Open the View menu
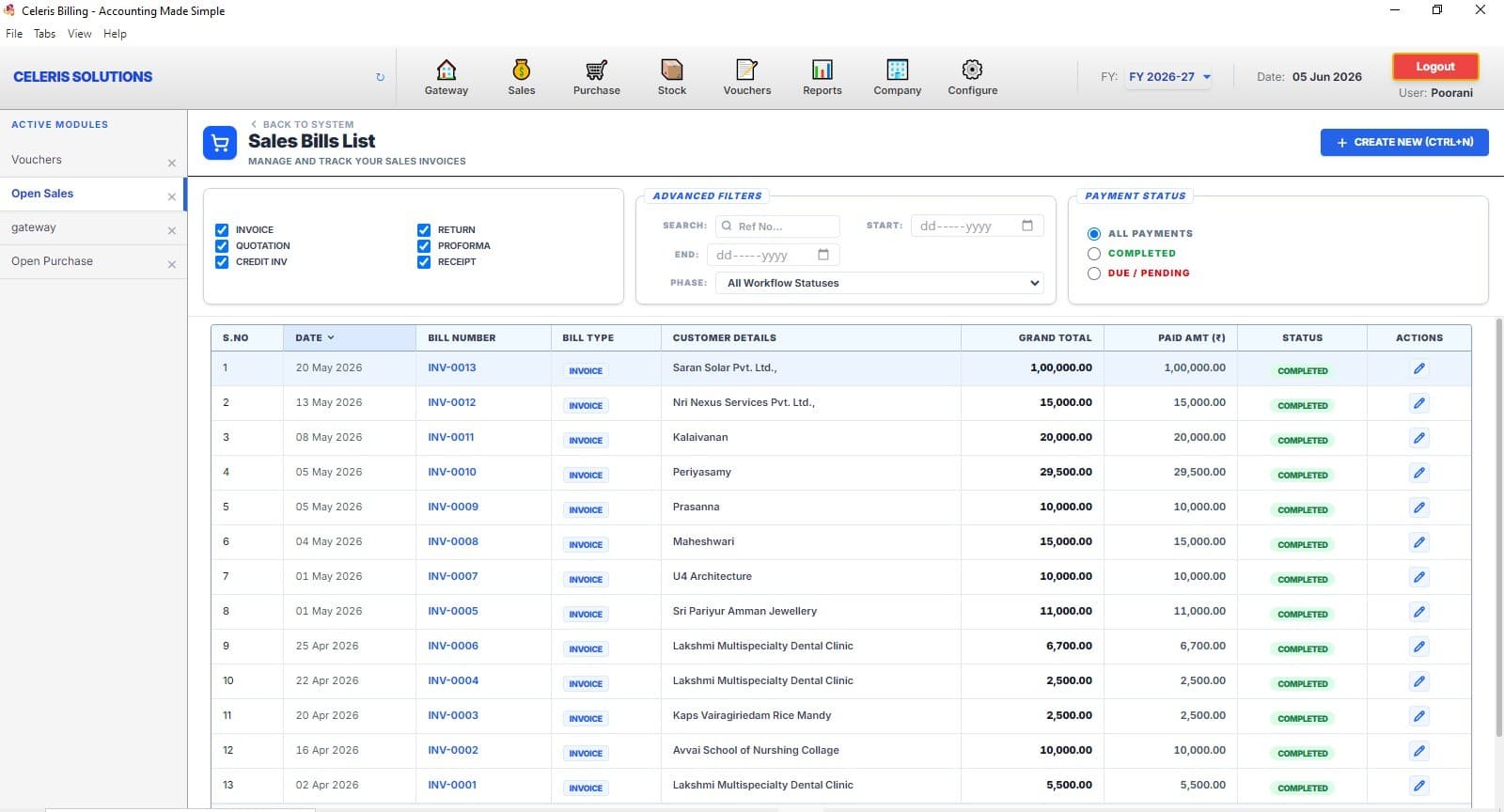The height and width of the screenshot is (812, 1504). point(80,34)
